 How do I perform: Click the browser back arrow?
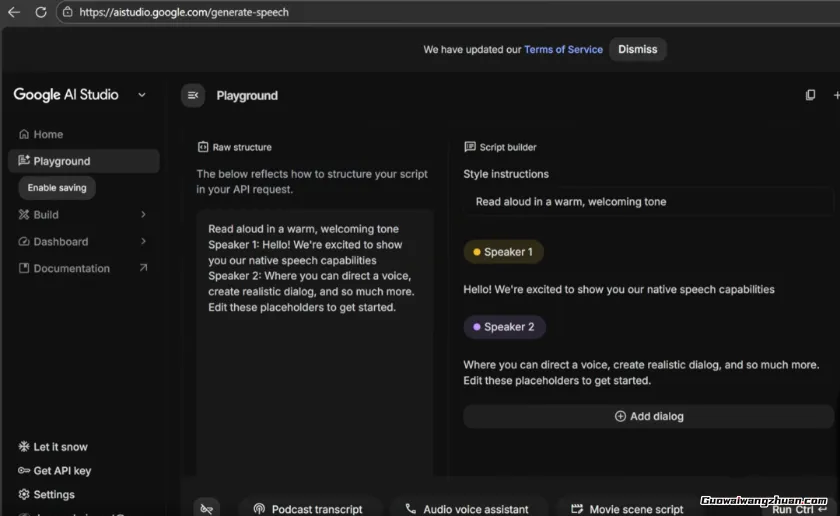[x=14, y=12]
